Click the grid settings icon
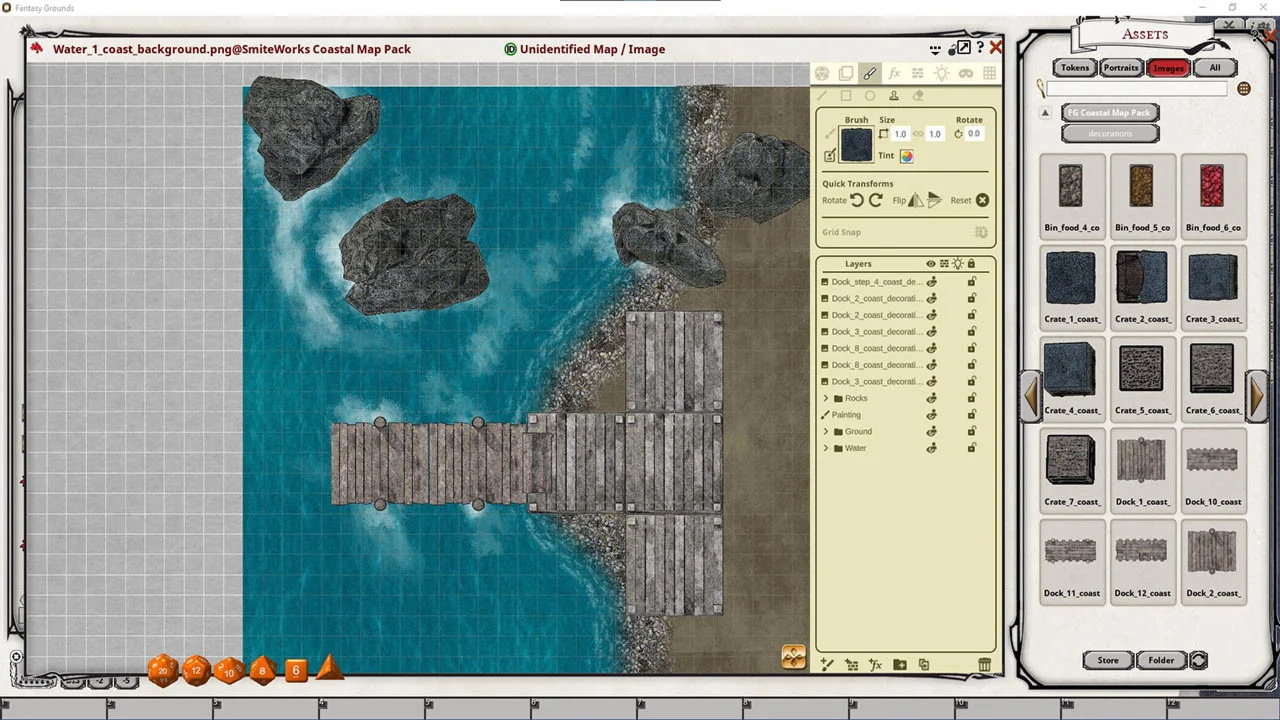Screen dimensions: 1280x720 coord(989,73)
